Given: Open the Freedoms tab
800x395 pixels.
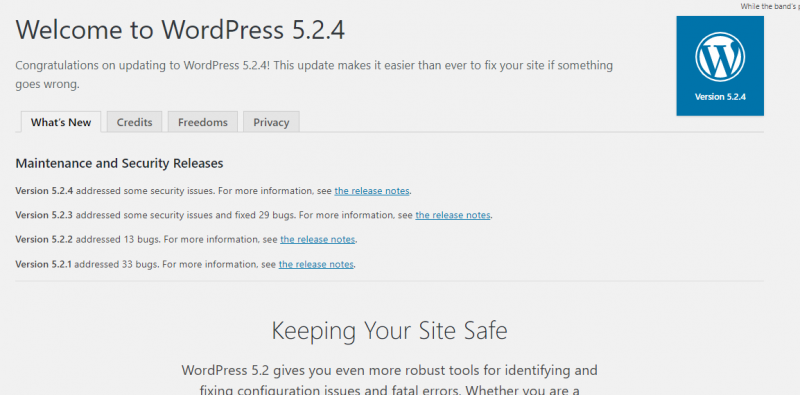Looking at the screenshot, I should pyautogui.click(x=203, y=122).
